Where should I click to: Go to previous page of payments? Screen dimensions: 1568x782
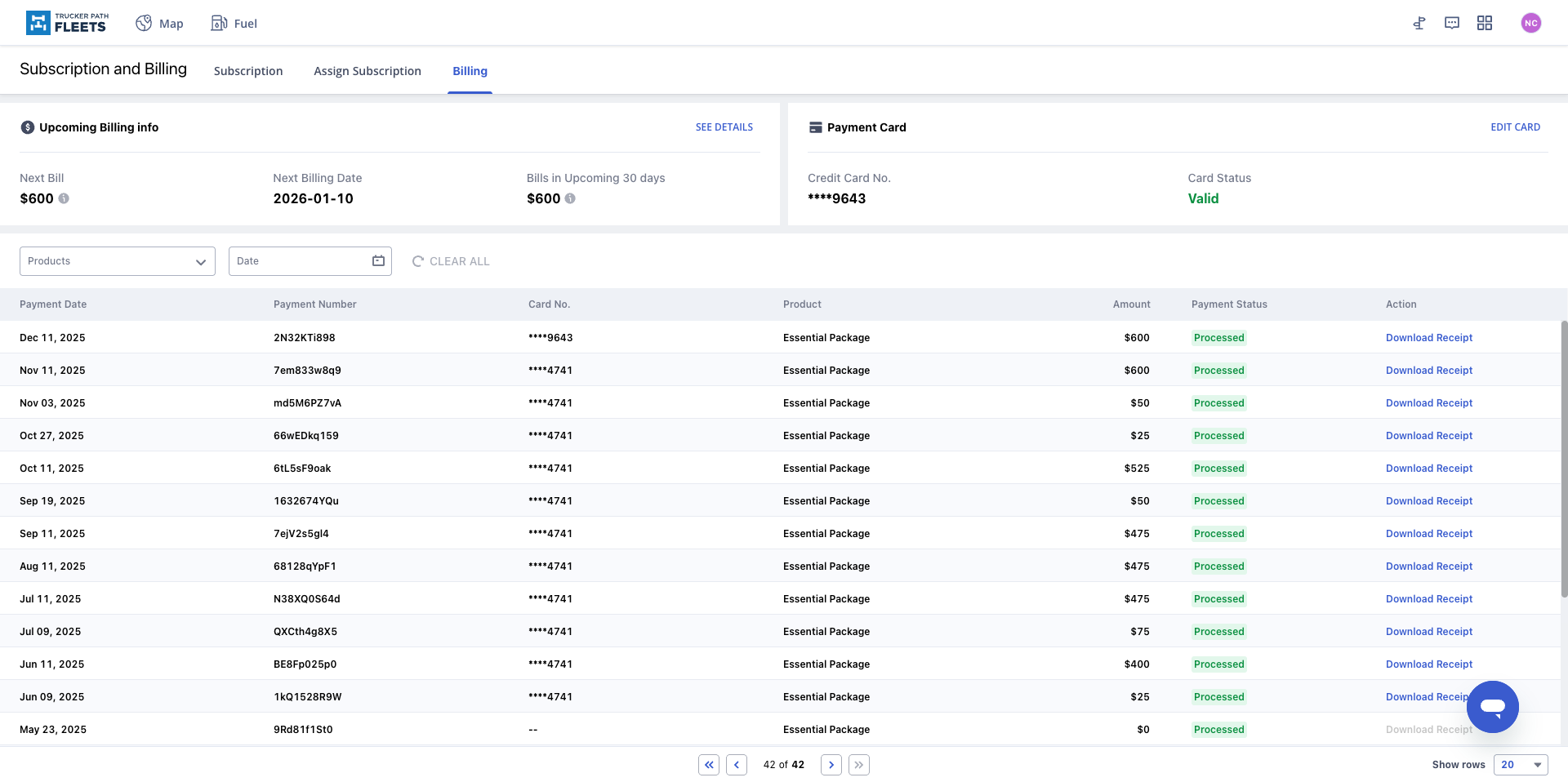tap(737, 765)
